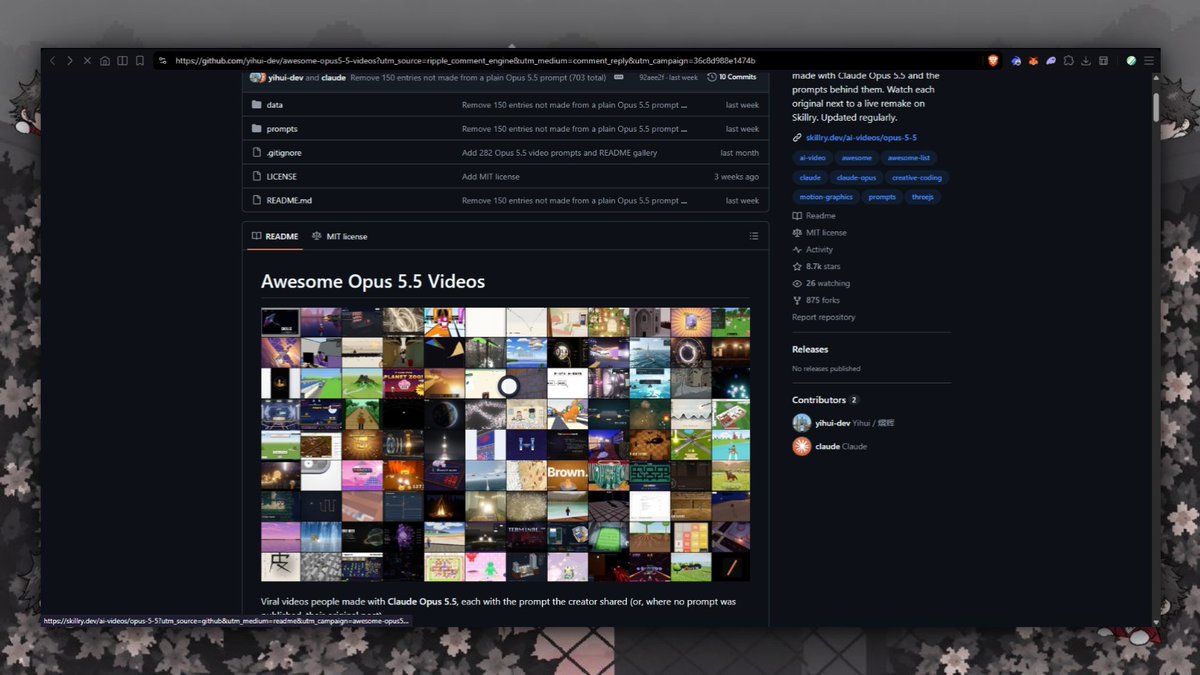Click the claude avatar in Contributors

click(802, 447)
